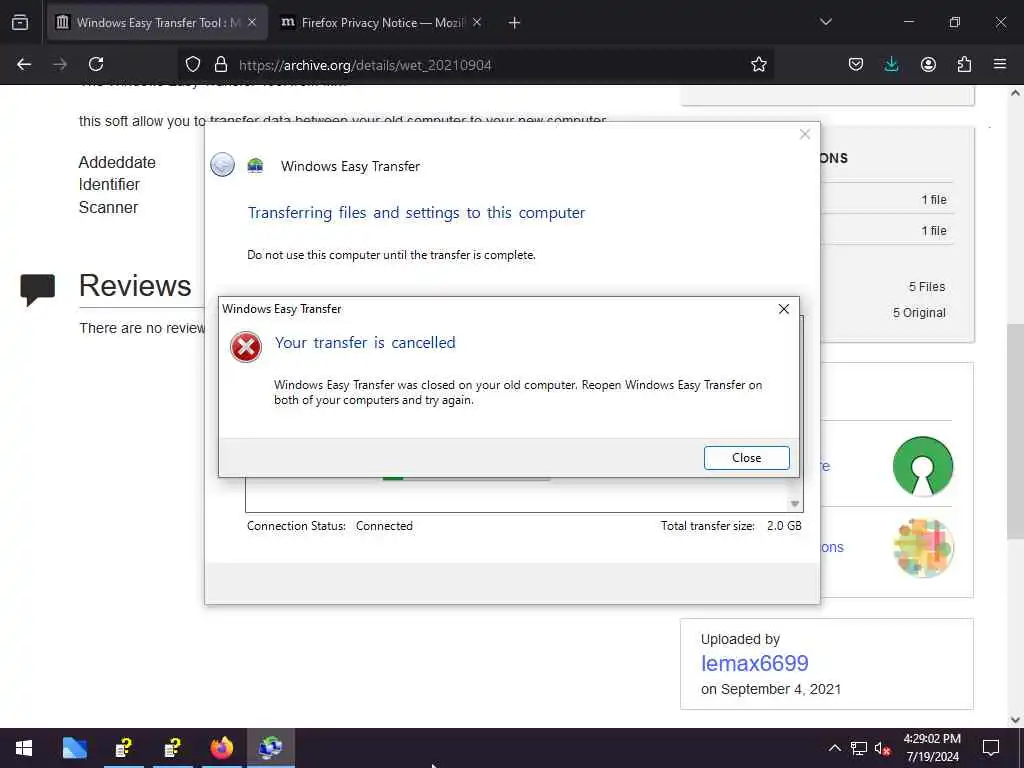Click the 5 Files download link
Image resolution: width=1024 pixels, height=768 pixels.
pyautogui.click(x=927, y=287)
